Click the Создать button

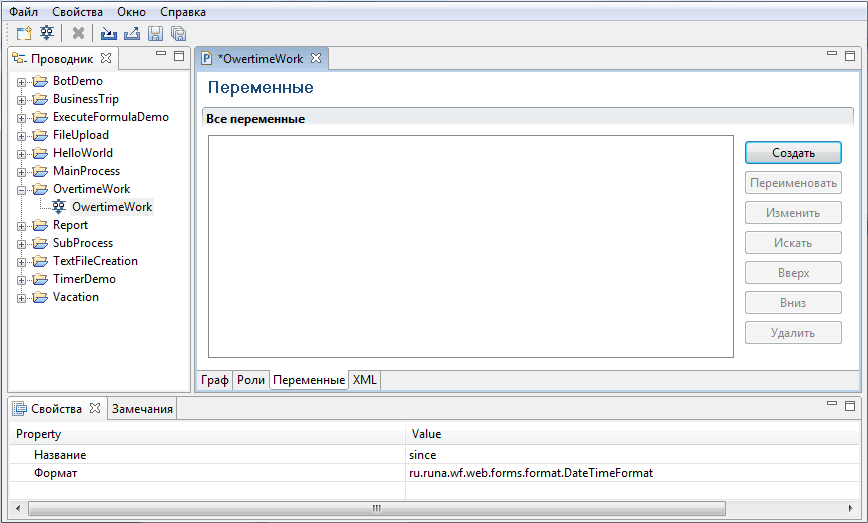pyautogui.click(x=793, y=153)
